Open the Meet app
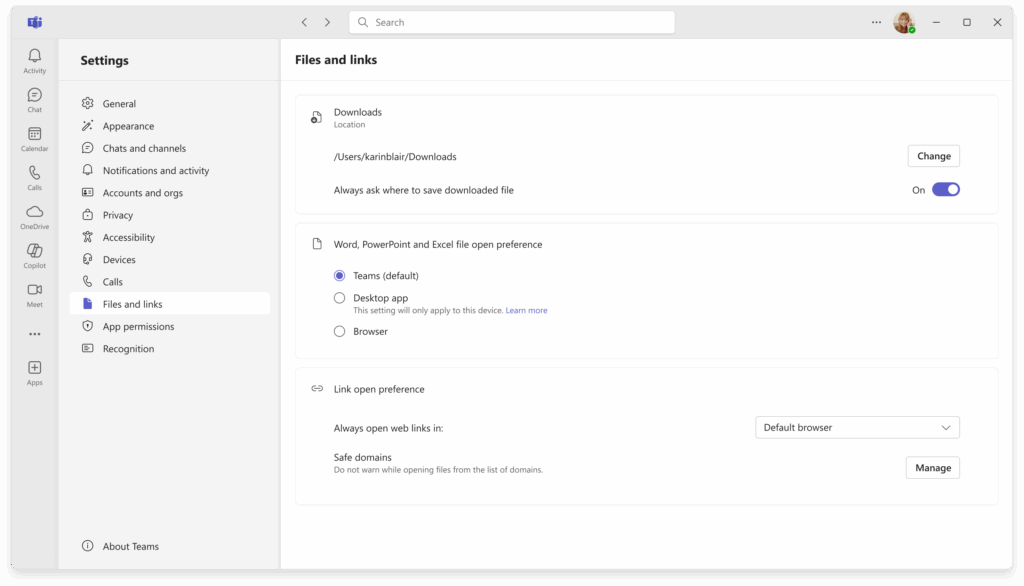Image resolution: width=1024 pixels, height=586 pixels. click(35, 295)
